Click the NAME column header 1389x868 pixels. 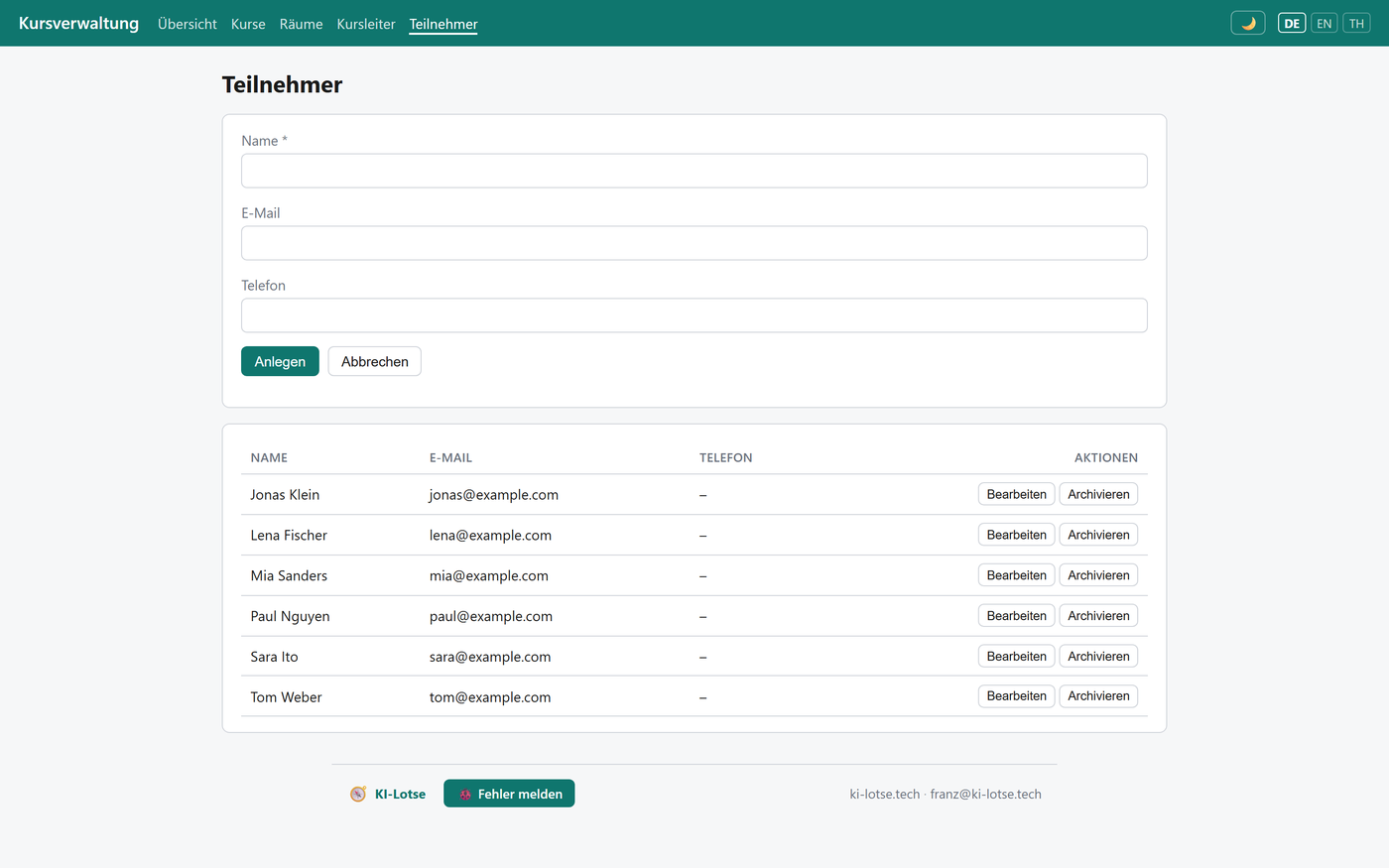pyautogui.click(x=269, y=457)
